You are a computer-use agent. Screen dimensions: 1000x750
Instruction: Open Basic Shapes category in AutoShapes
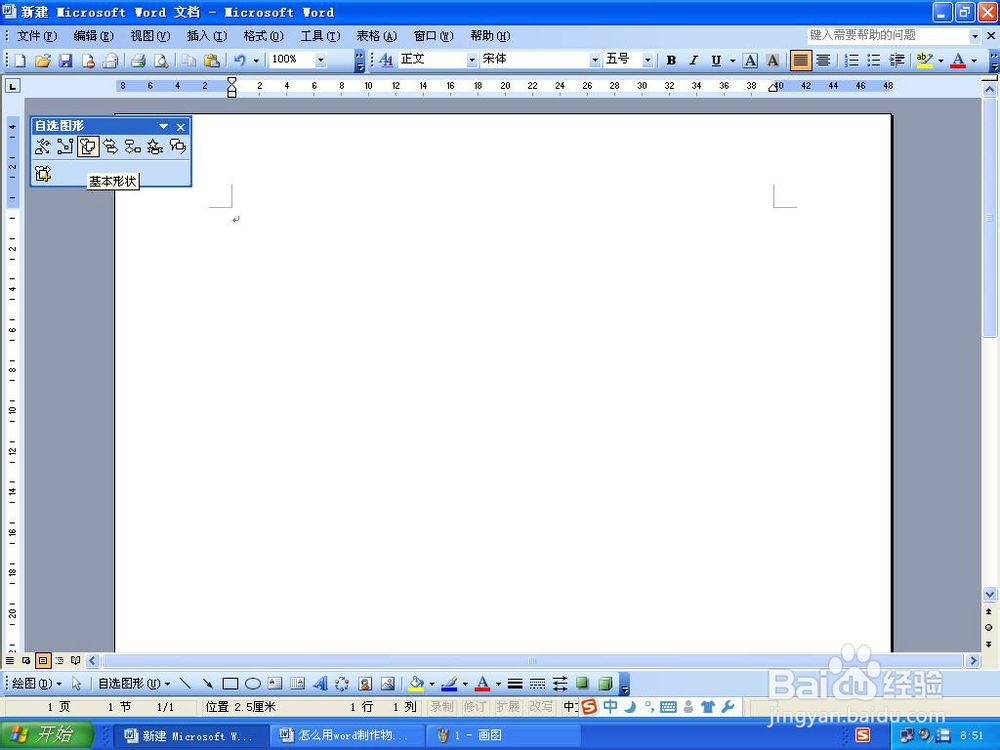pyautogui.click(x=87, y=147)
